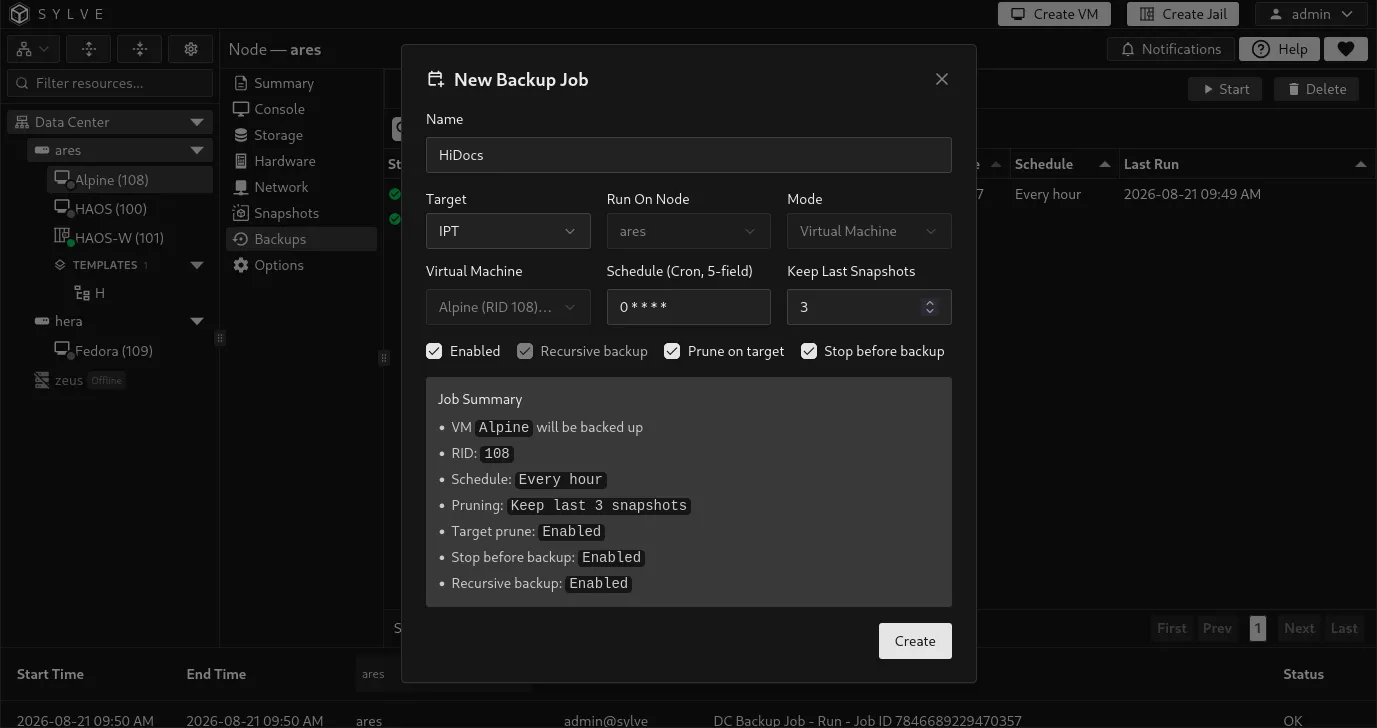
Task: Open the Summary section
Action: click(x=301, y=83)
